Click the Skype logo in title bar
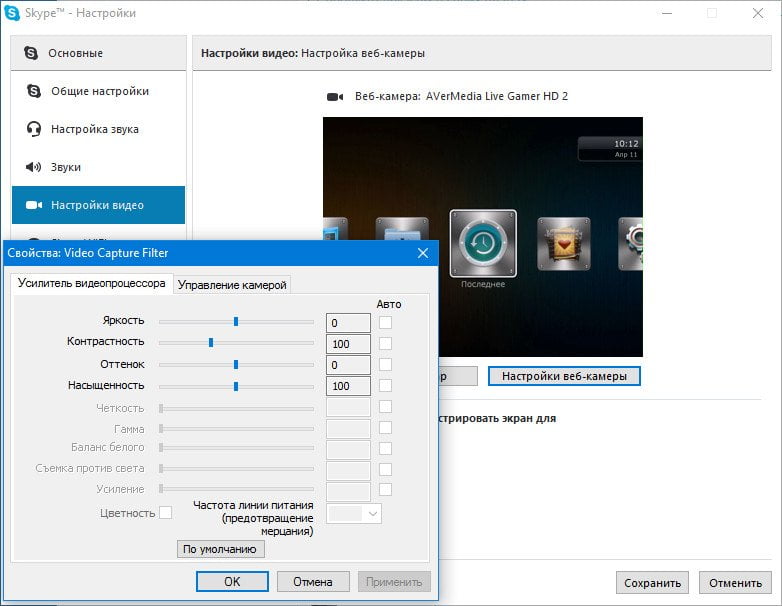The height and width of the screenshot is (606, 782). pos(11,13)
